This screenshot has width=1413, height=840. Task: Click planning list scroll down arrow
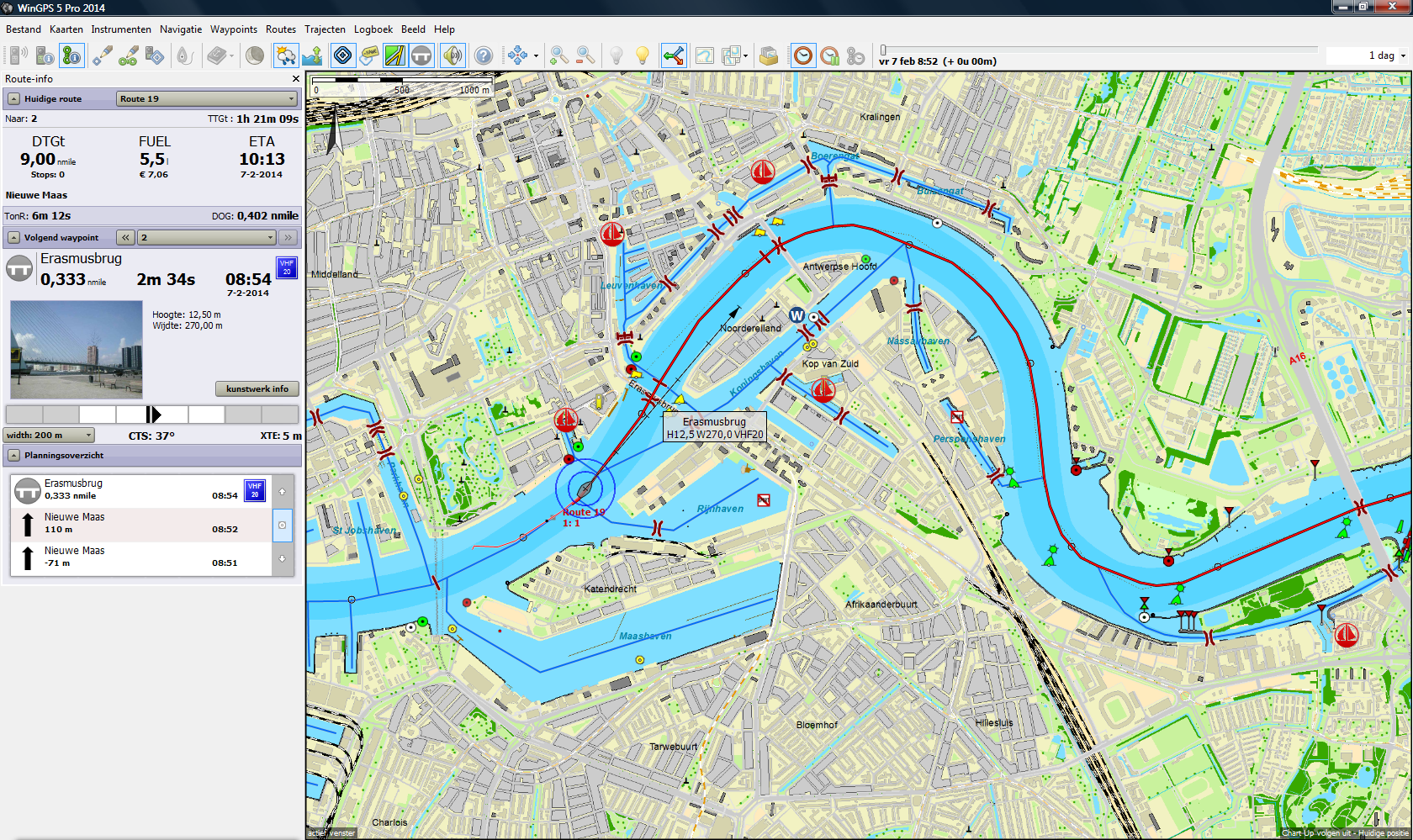283,558
